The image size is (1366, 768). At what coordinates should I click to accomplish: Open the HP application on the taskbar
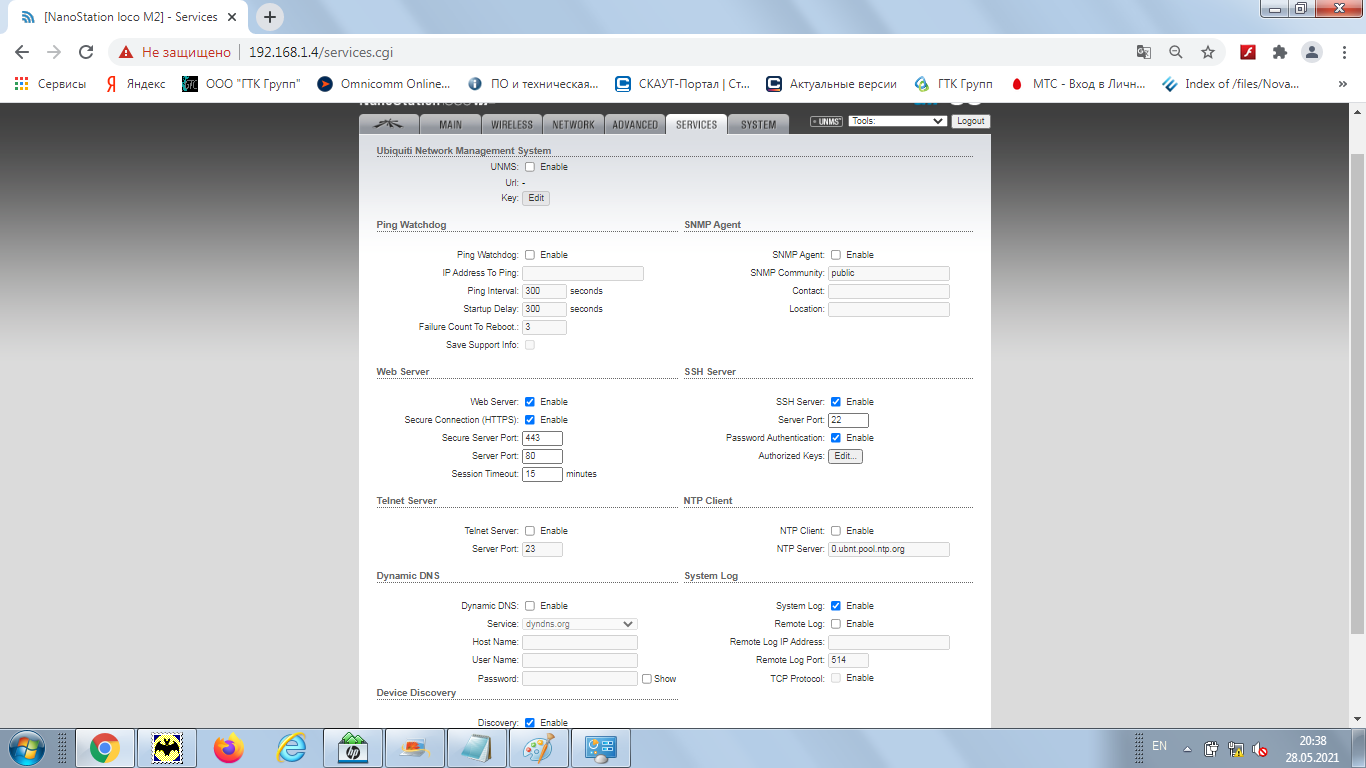[x=353, y=747]
